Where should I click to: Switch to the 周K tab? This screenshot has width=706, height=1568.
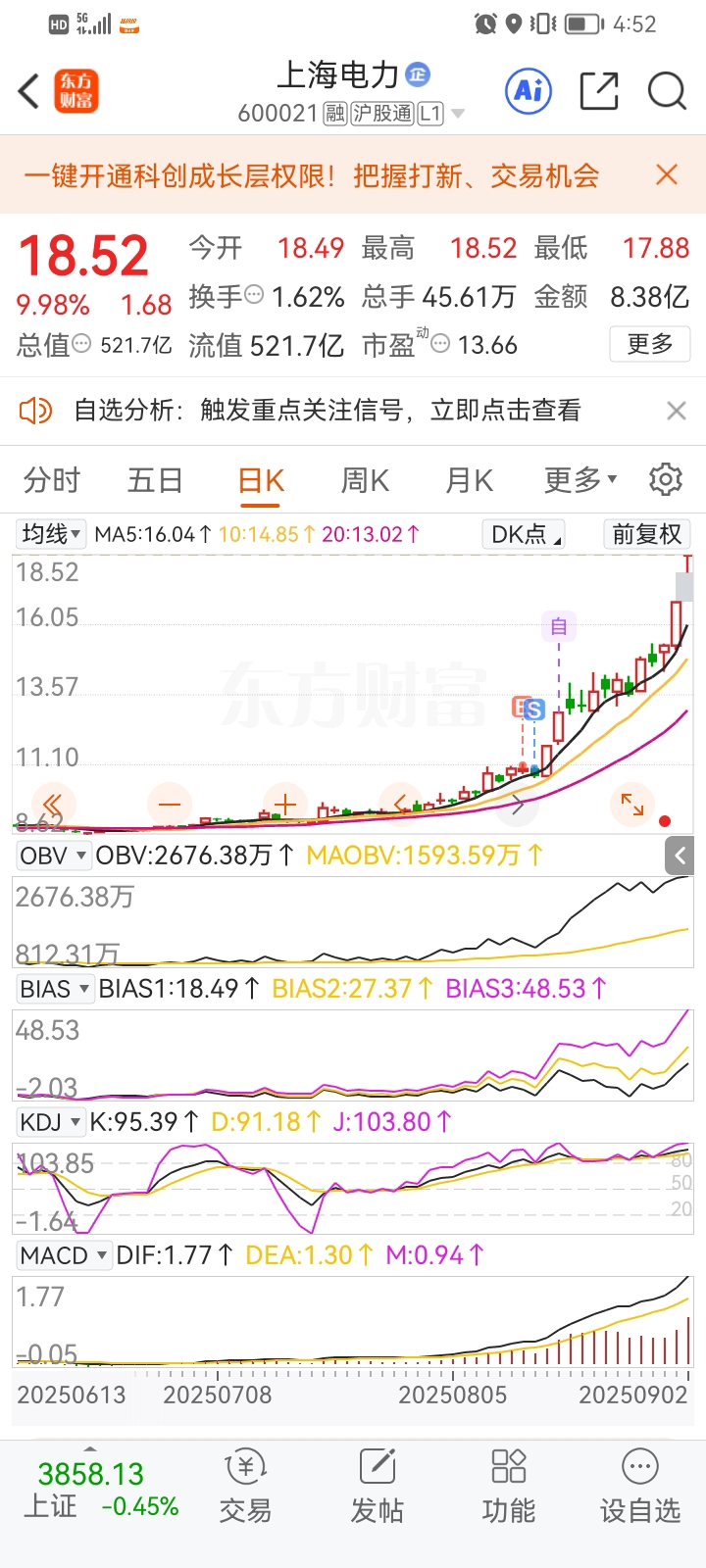365,480
